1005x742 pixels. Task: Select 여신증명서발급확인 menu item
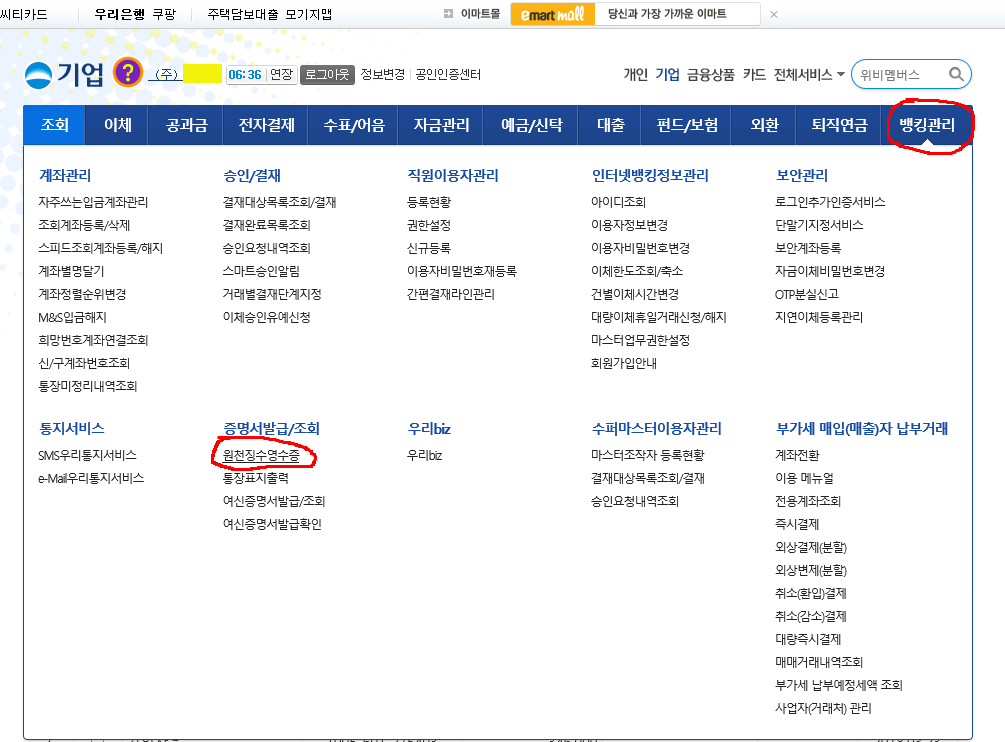[272, 524]
